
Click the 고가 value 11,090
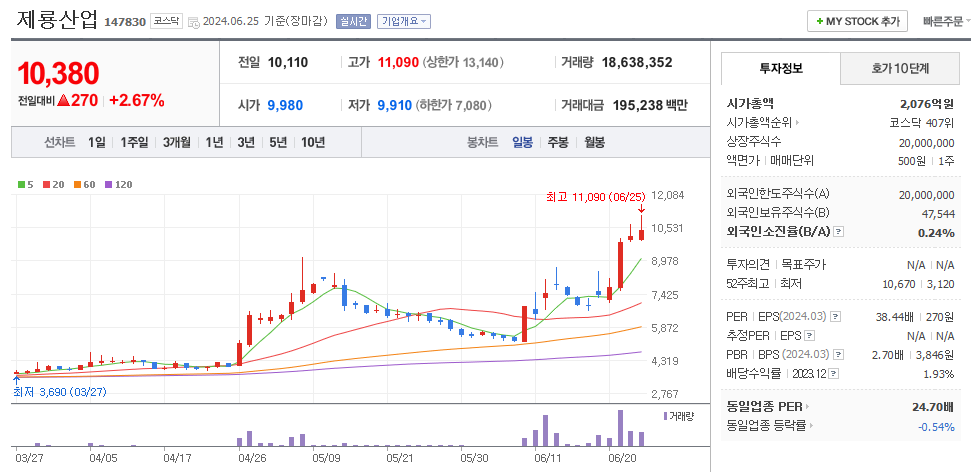pos(398,63)
